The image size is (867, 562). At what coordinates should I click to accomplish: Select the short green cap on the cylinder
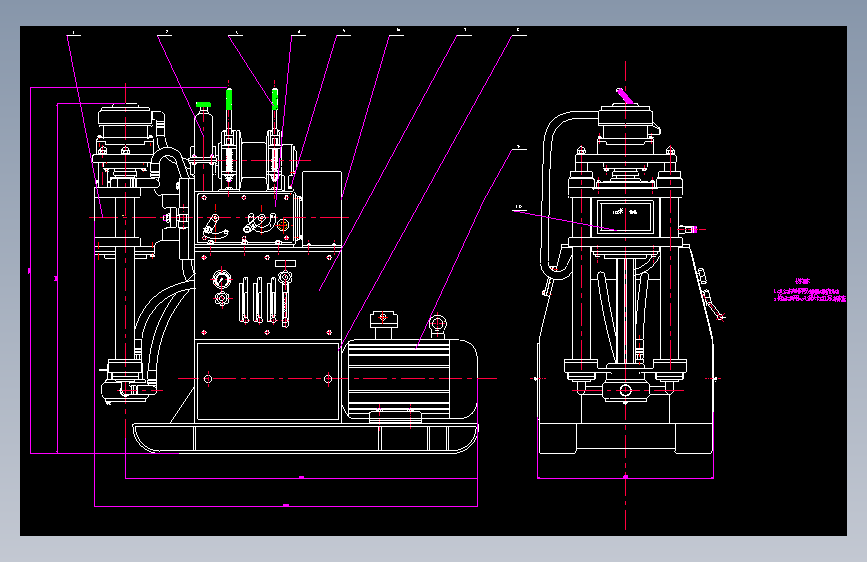[x=203, y=104]
